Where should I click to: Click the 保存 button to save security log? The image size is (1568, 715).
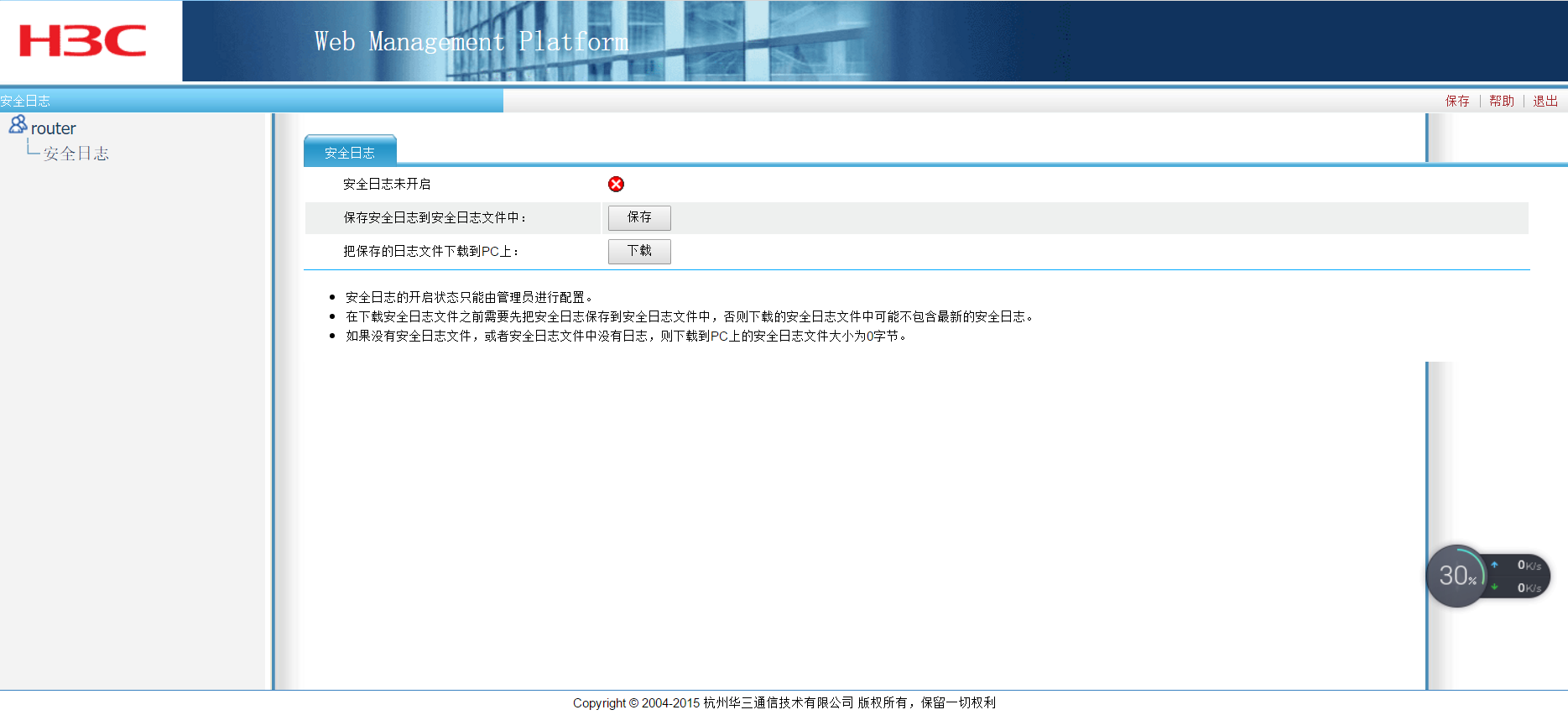point(639,217)
